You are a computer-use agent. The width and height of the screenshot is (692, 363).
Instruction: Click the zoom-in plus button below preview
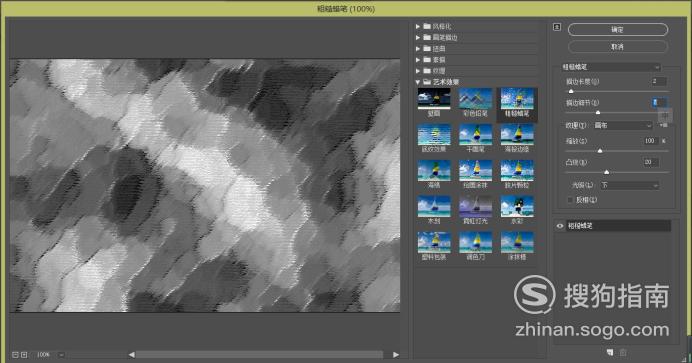(24, 355)
